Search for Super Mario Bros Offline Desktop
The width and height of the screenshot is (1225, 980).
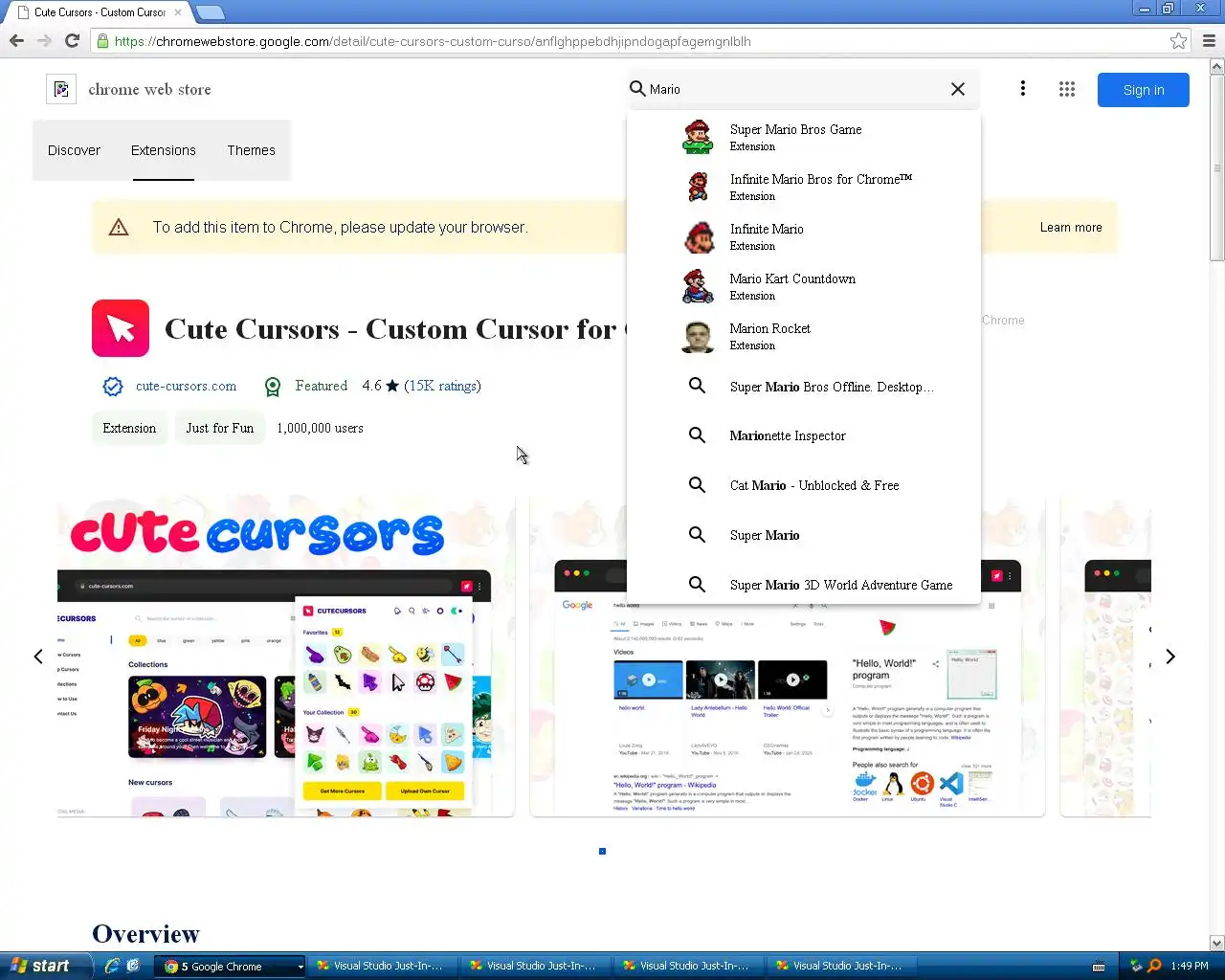804,386
